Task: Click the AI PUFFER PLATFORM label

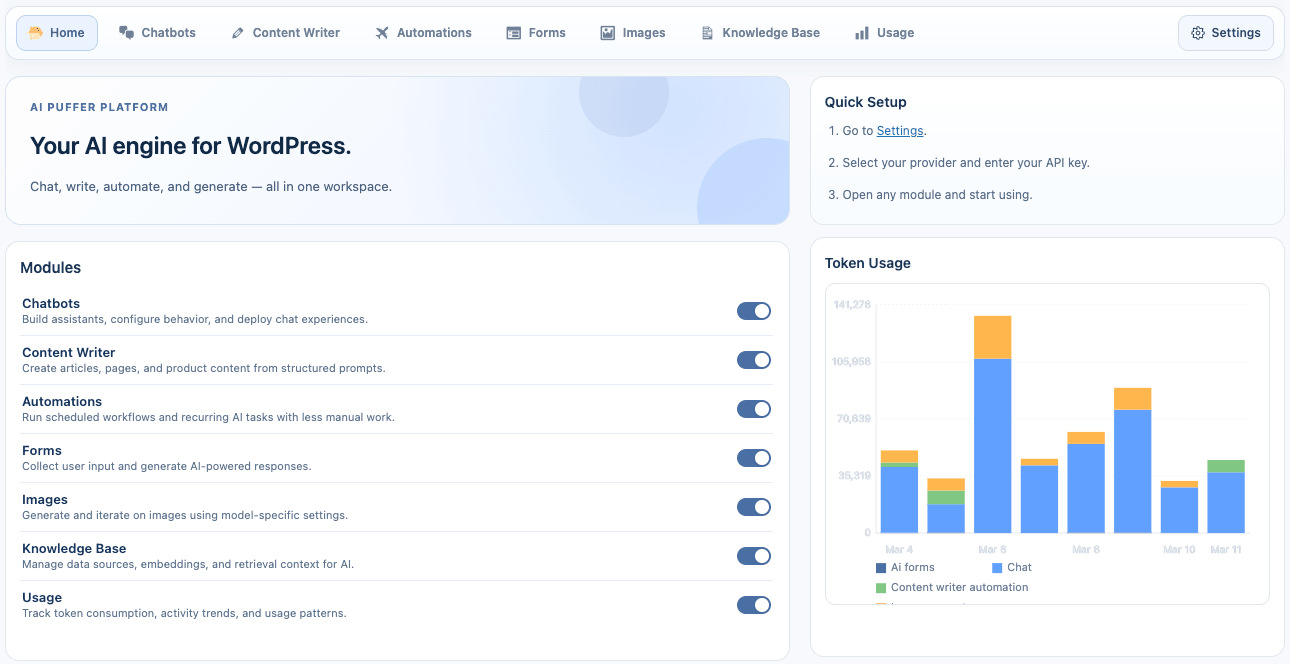Action: point(99,107)
